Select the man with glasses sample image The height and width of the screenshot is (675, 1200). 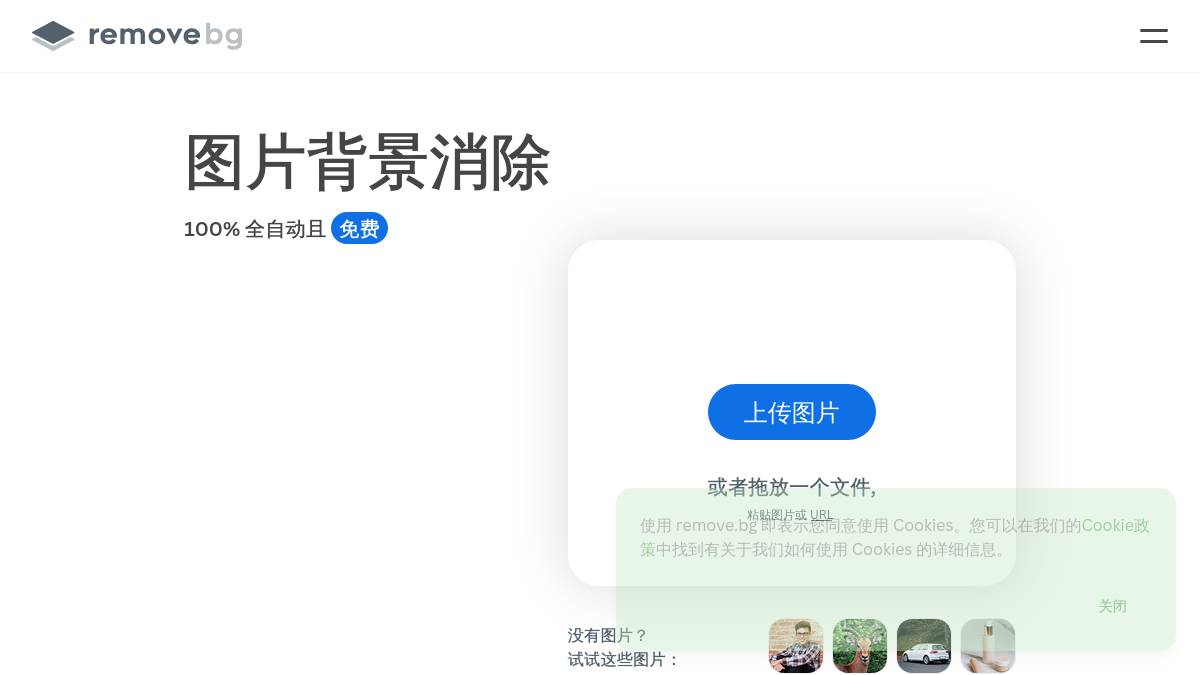[796, 646]
